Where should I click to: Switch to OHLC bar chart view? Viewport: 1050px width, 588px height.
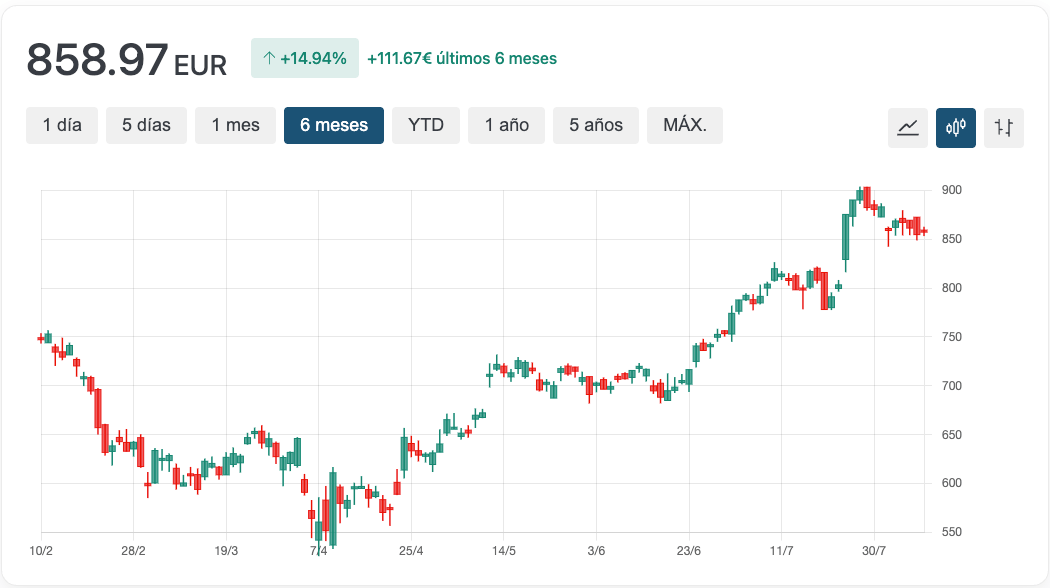click(1004, 127)
